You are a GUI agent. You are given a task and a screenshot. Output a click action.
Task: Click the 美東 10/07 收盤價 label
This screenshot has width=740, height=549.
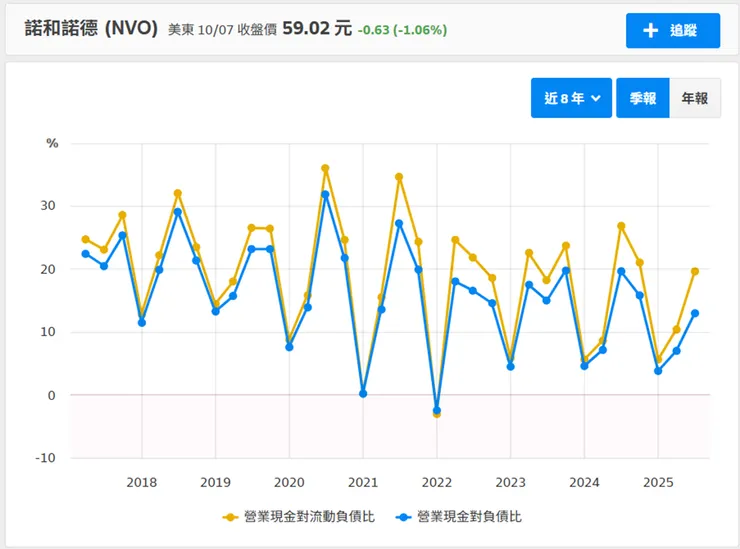tap(222, 30)
